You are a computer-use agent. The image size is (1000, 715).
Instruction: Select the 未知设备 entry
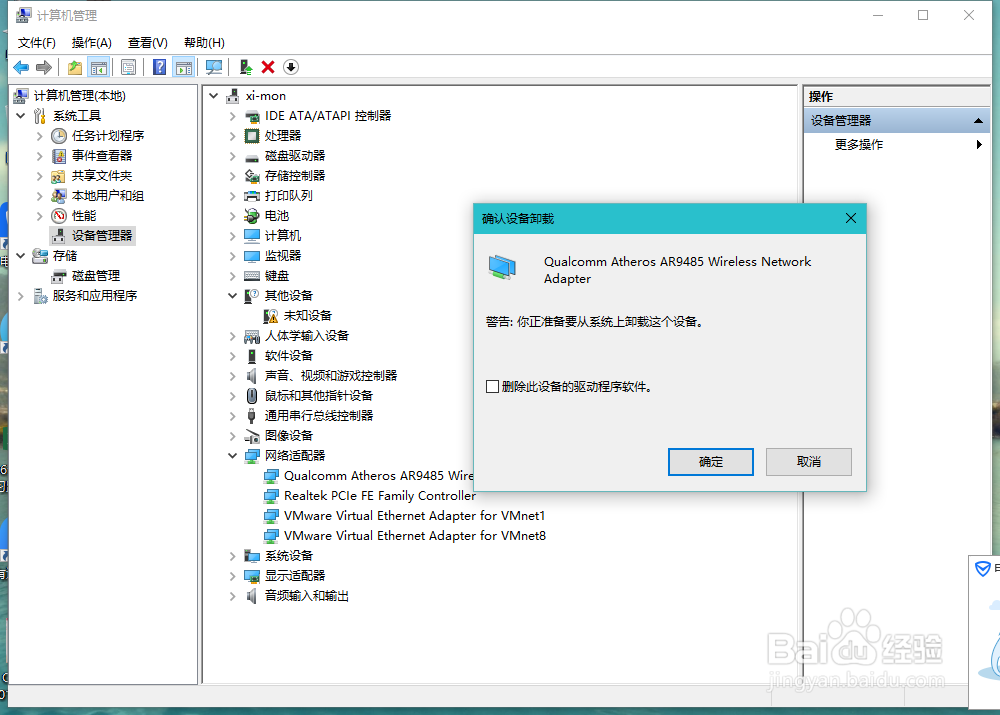click(x=298, y=316)
